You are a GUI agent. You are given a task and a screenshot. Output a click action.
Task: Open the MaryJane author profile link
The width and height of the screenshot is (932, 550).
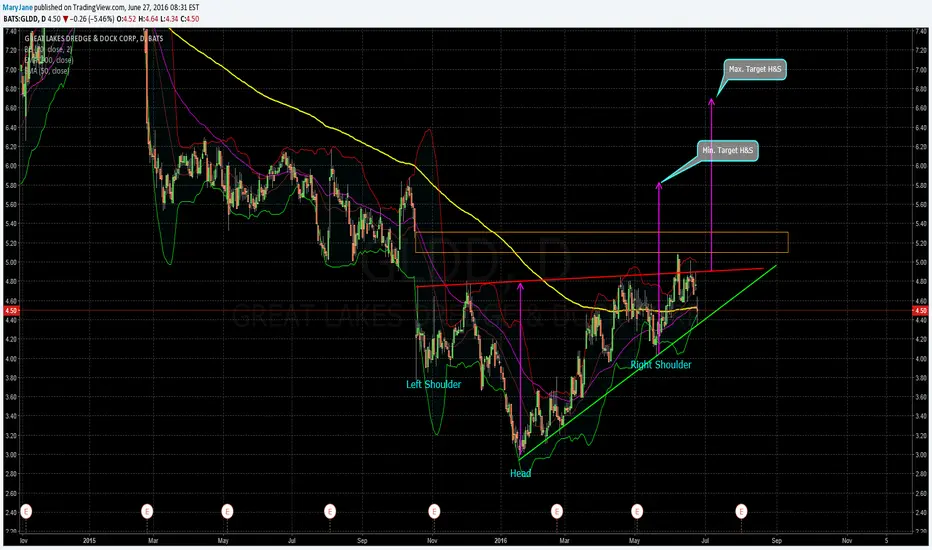tap(17, 7)
